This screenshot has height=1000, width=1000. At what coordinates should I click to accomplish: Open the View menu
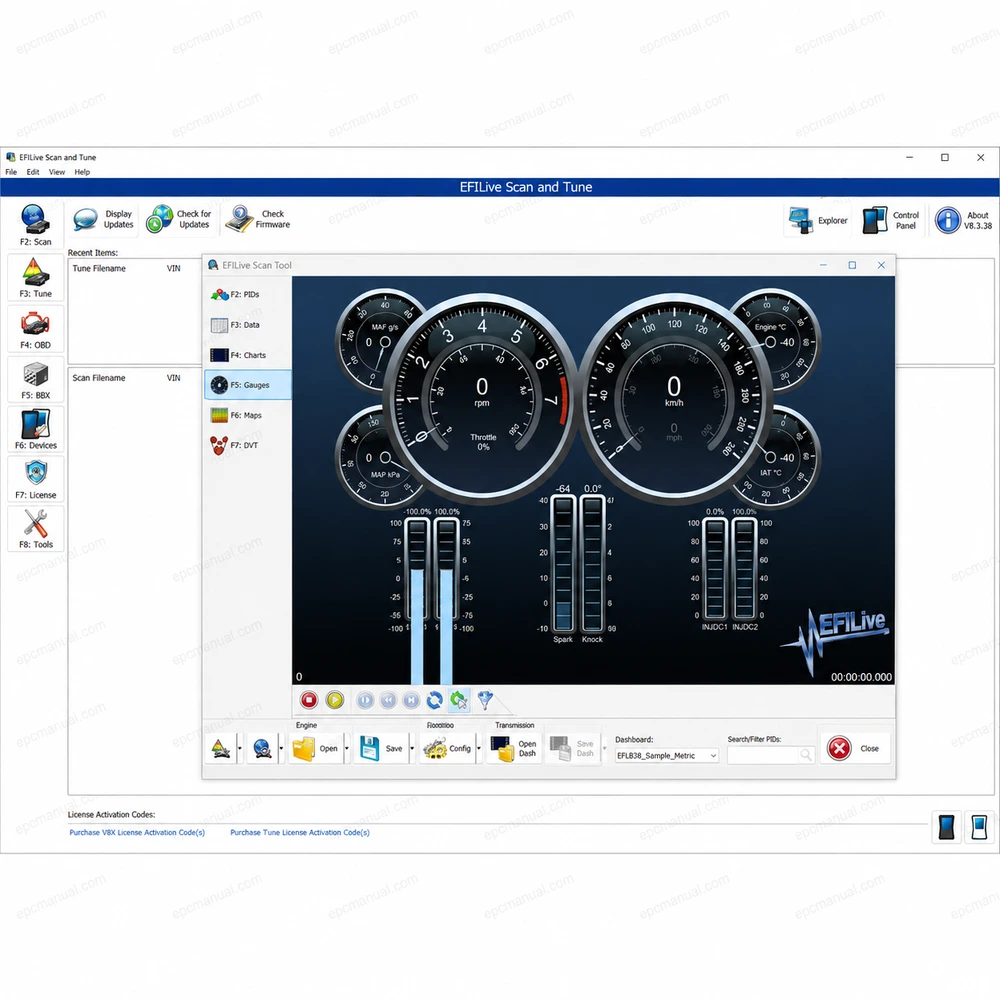coord(57,172)
